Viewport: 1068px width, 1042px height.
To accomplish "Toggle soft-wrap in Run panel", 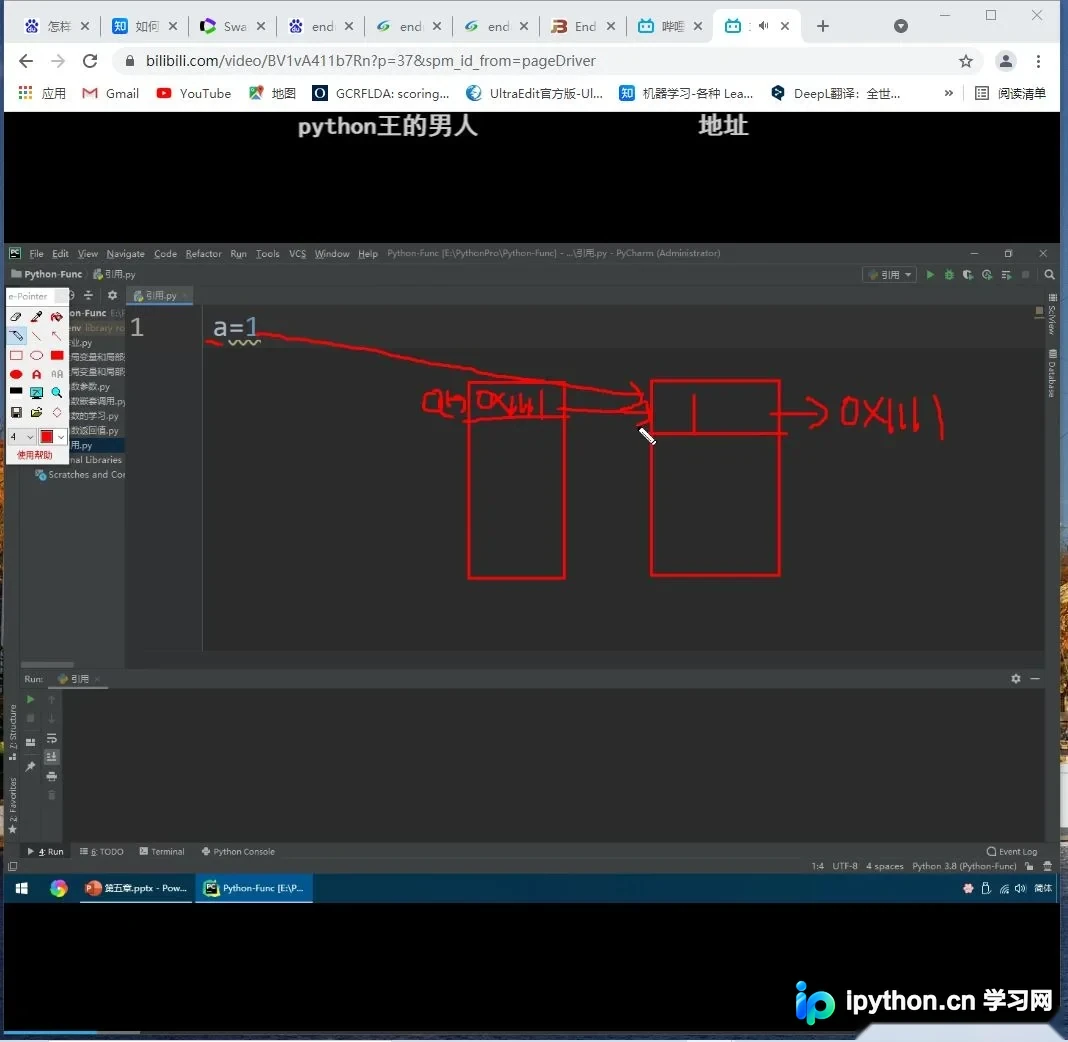I will (x=51, y=738).
